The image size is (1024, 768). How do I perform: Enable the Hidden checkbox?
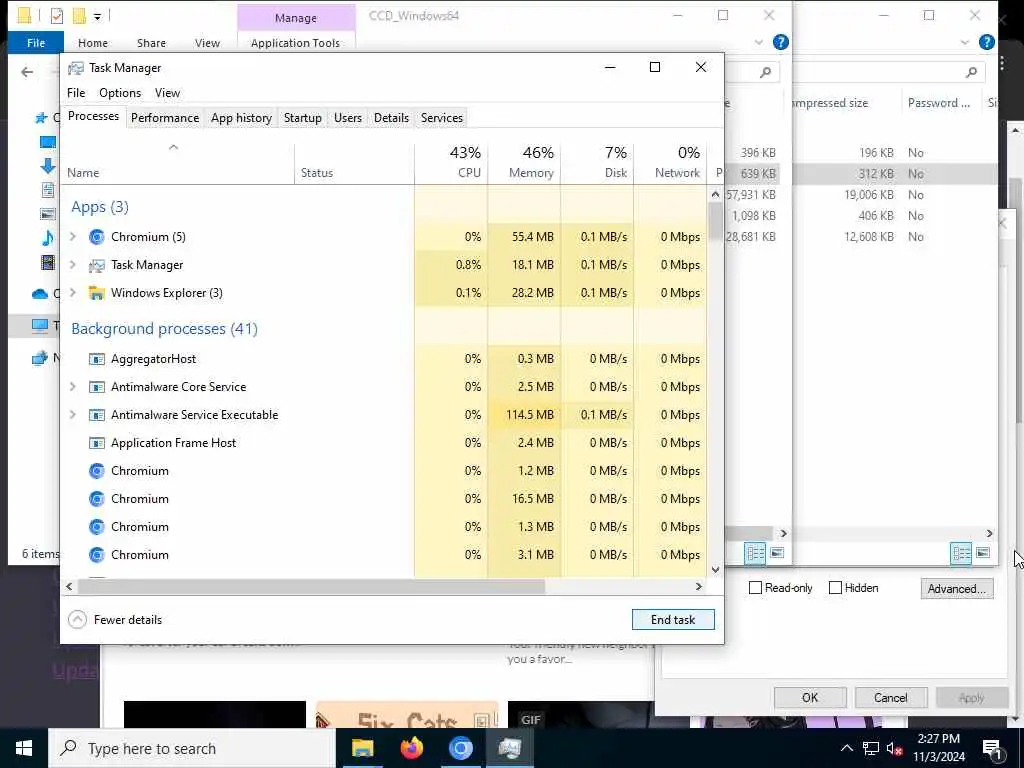835,588
